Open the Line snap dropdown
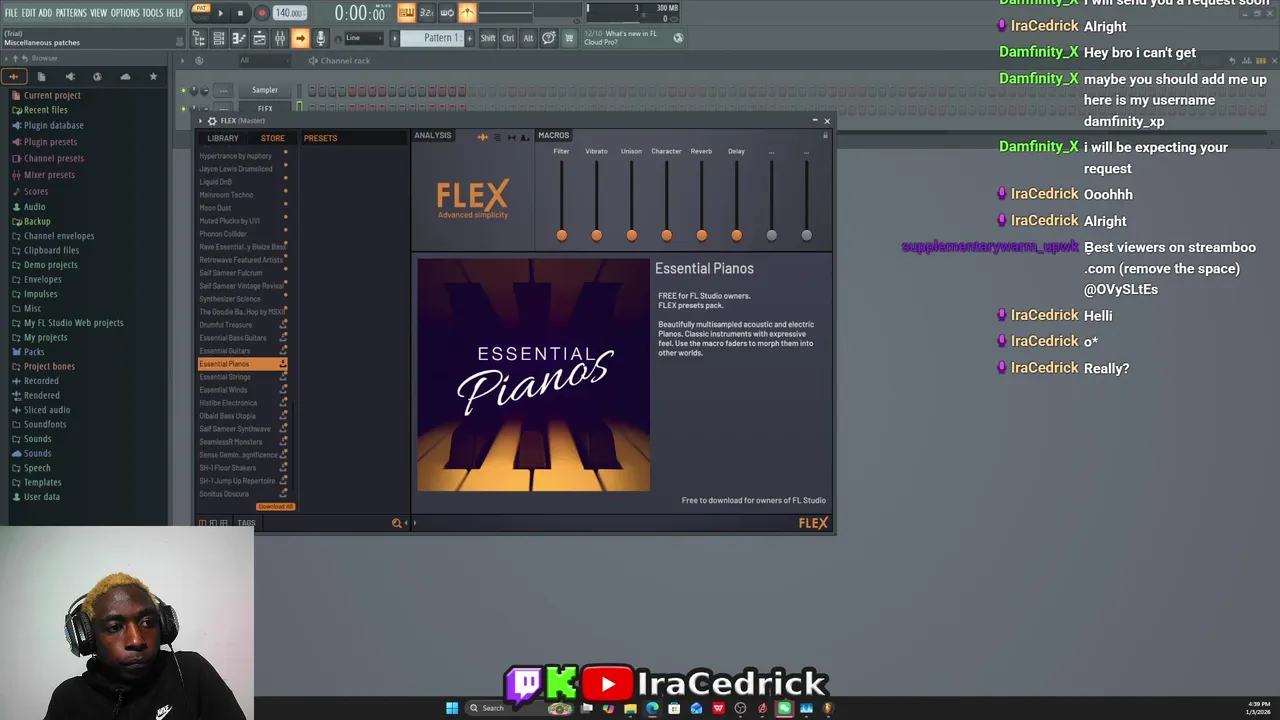Image resolution: width=1280 pixels, height=720 pixels. point(362,38)
